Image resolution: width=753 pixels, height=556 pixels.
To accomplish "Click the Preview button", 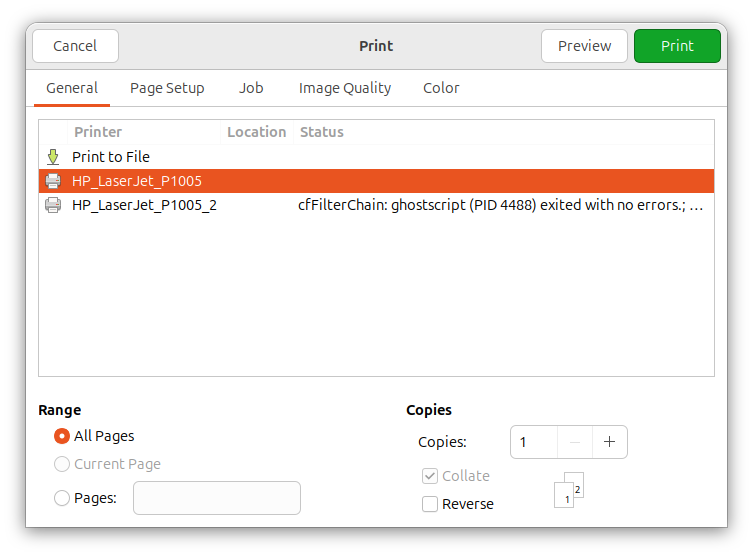I will point(584,46).
